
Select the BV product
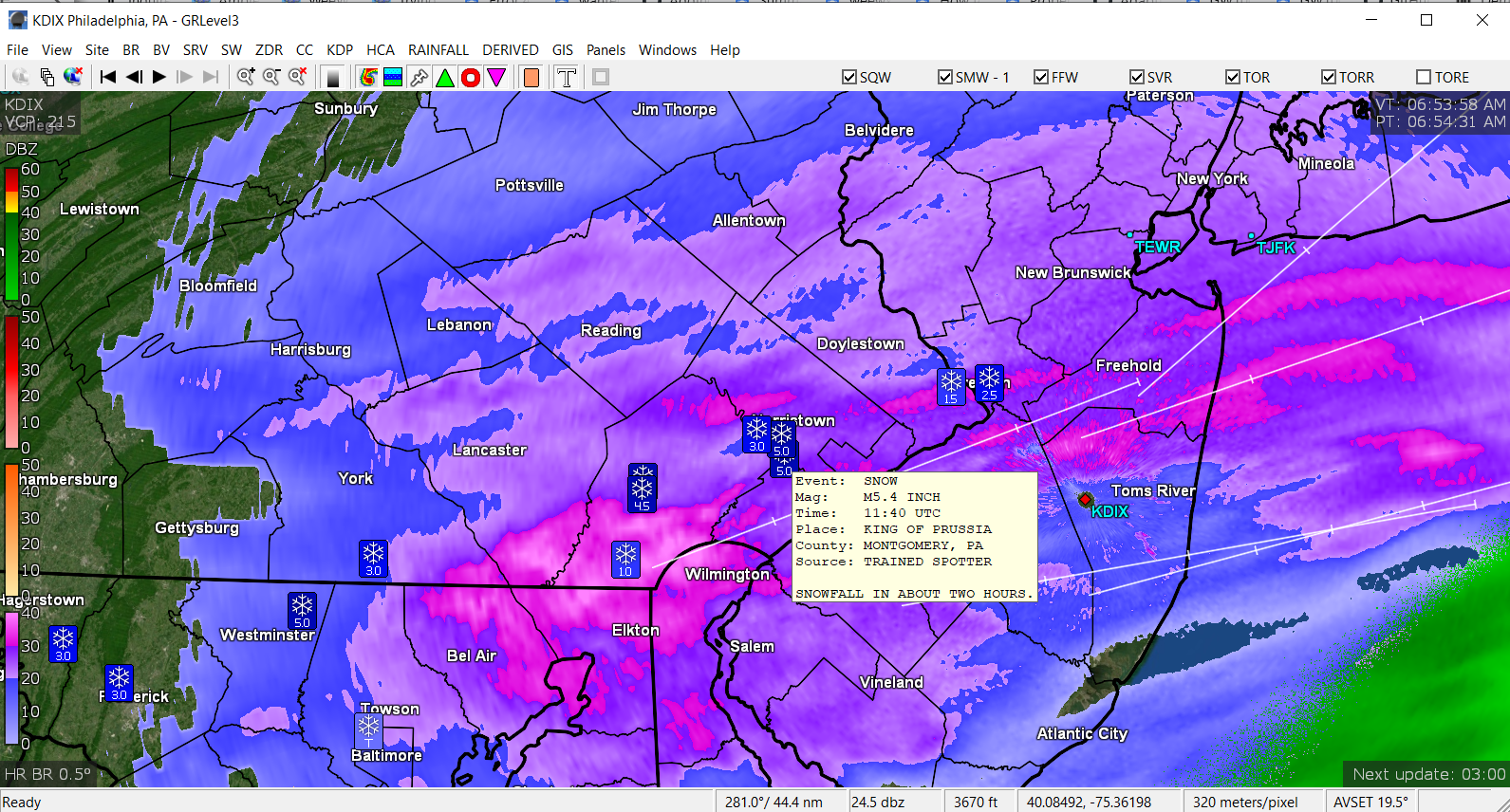tap(161, 50)
